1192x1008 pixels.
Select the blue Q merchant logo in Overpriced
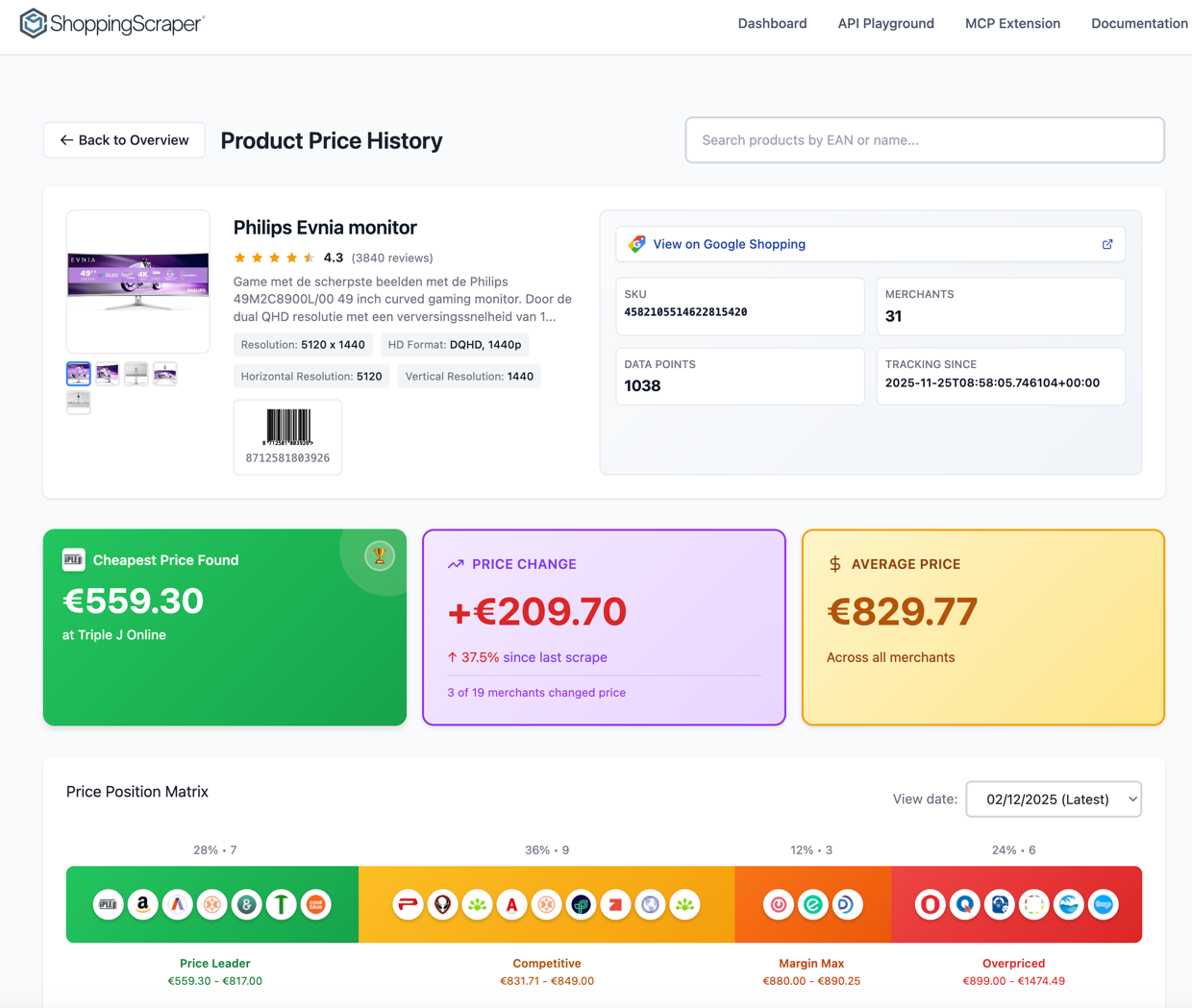coord(965,904)
